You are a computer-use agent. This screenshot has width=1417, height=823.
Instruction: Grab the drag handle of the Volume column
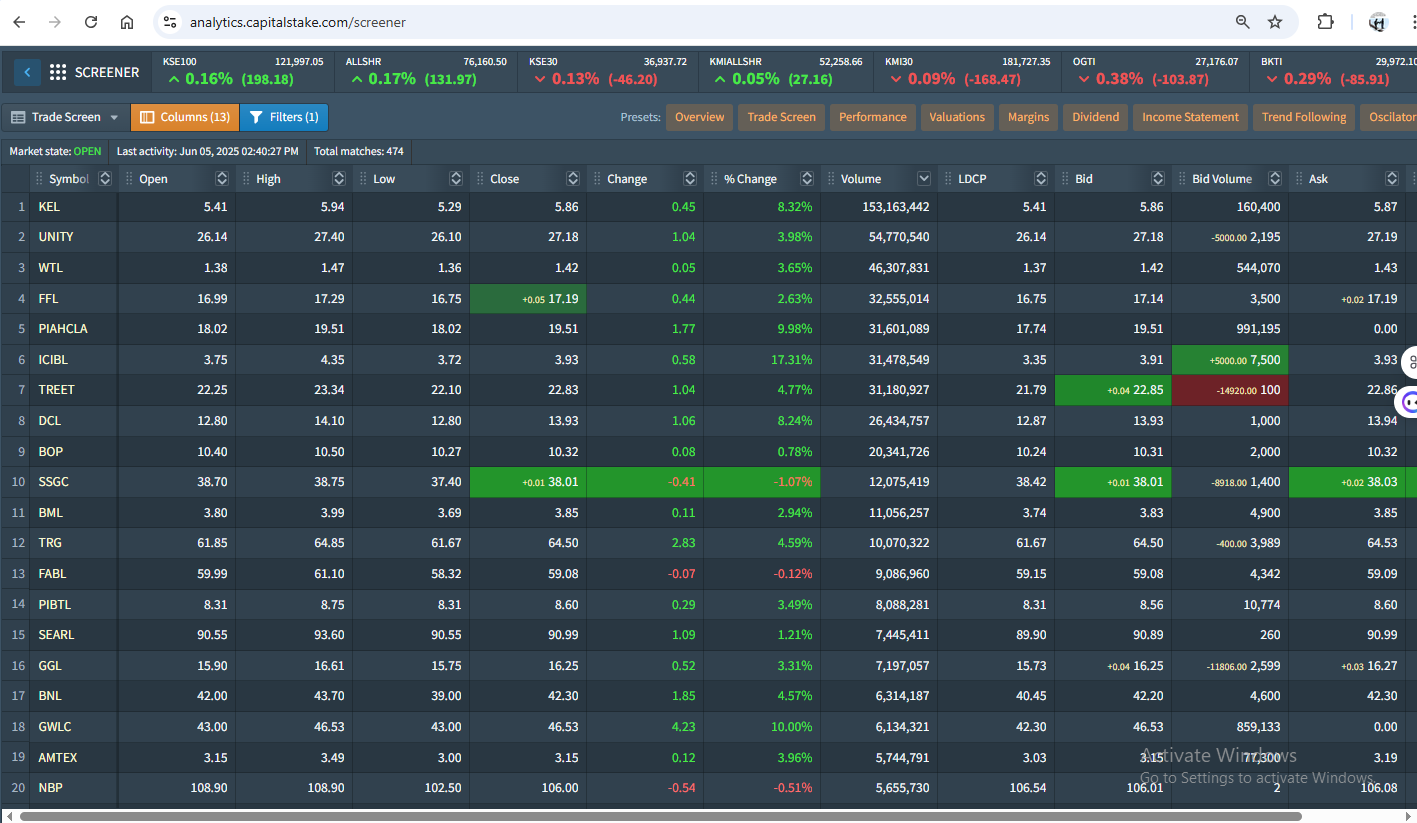[832, 179]
